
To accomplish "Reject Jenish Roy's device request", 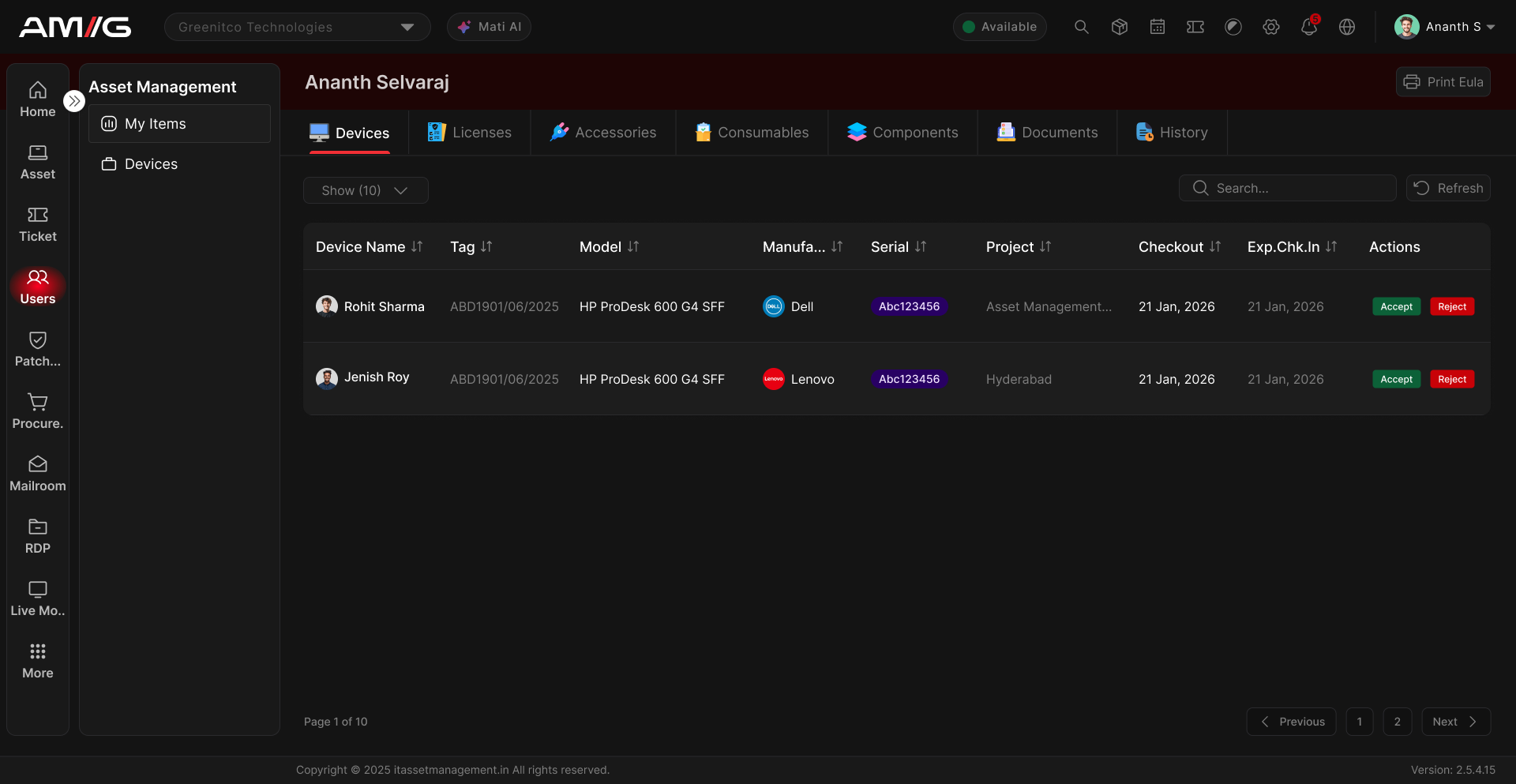I will pyautogui.click(x=1451, y=379).
